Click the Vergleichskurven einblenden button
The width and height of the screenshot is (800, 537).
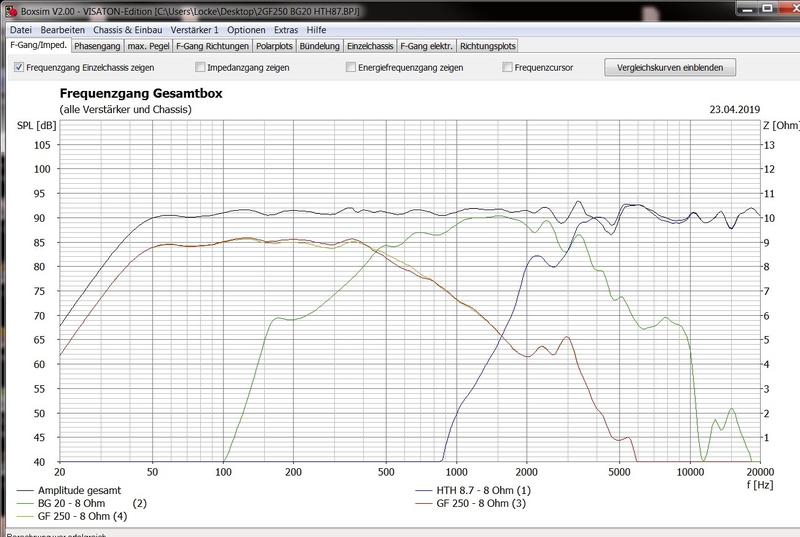pos(670,68)
